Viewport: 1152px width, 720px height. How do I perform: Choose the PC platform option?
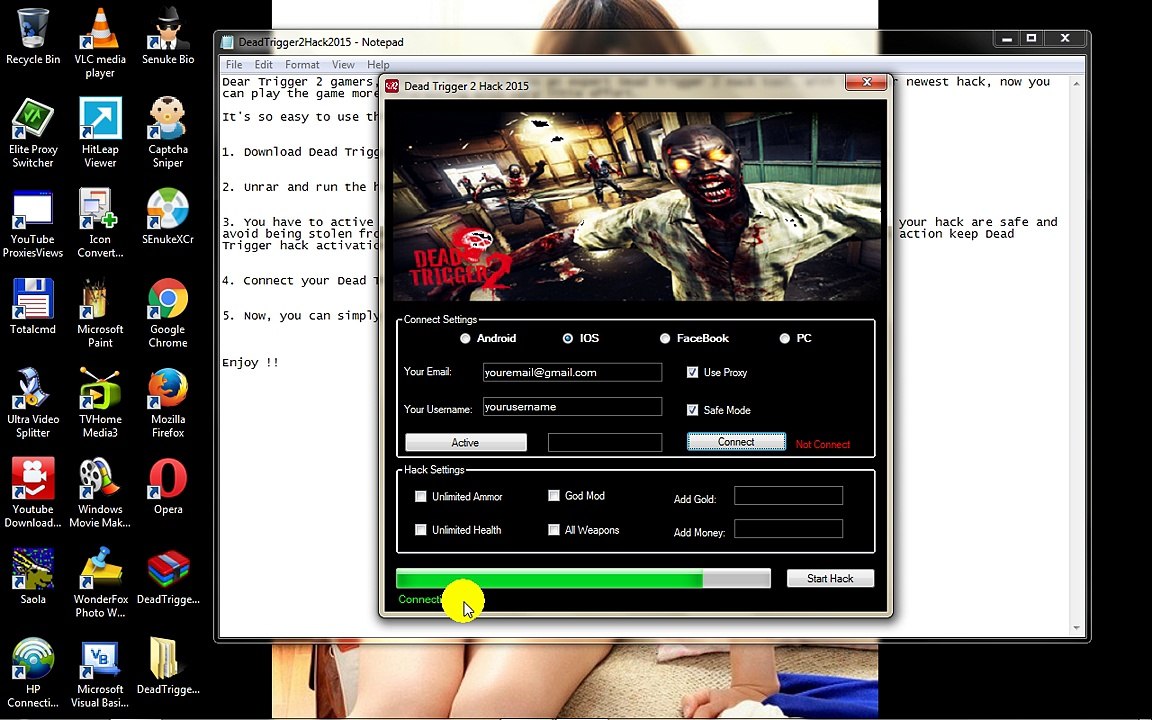click(785, 339)
